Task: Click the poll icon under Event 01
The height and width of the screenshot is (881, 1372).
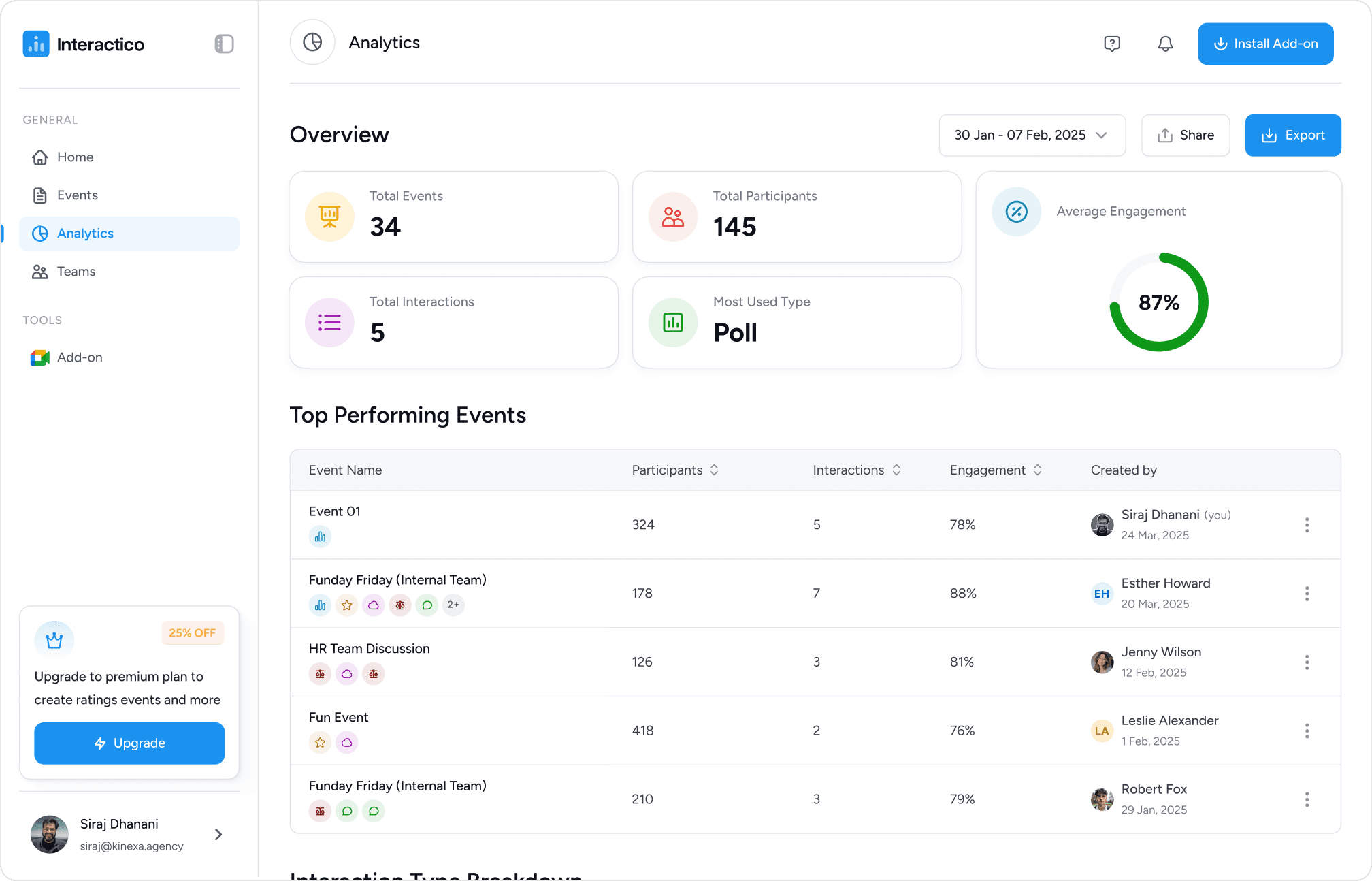Action: 320,536
